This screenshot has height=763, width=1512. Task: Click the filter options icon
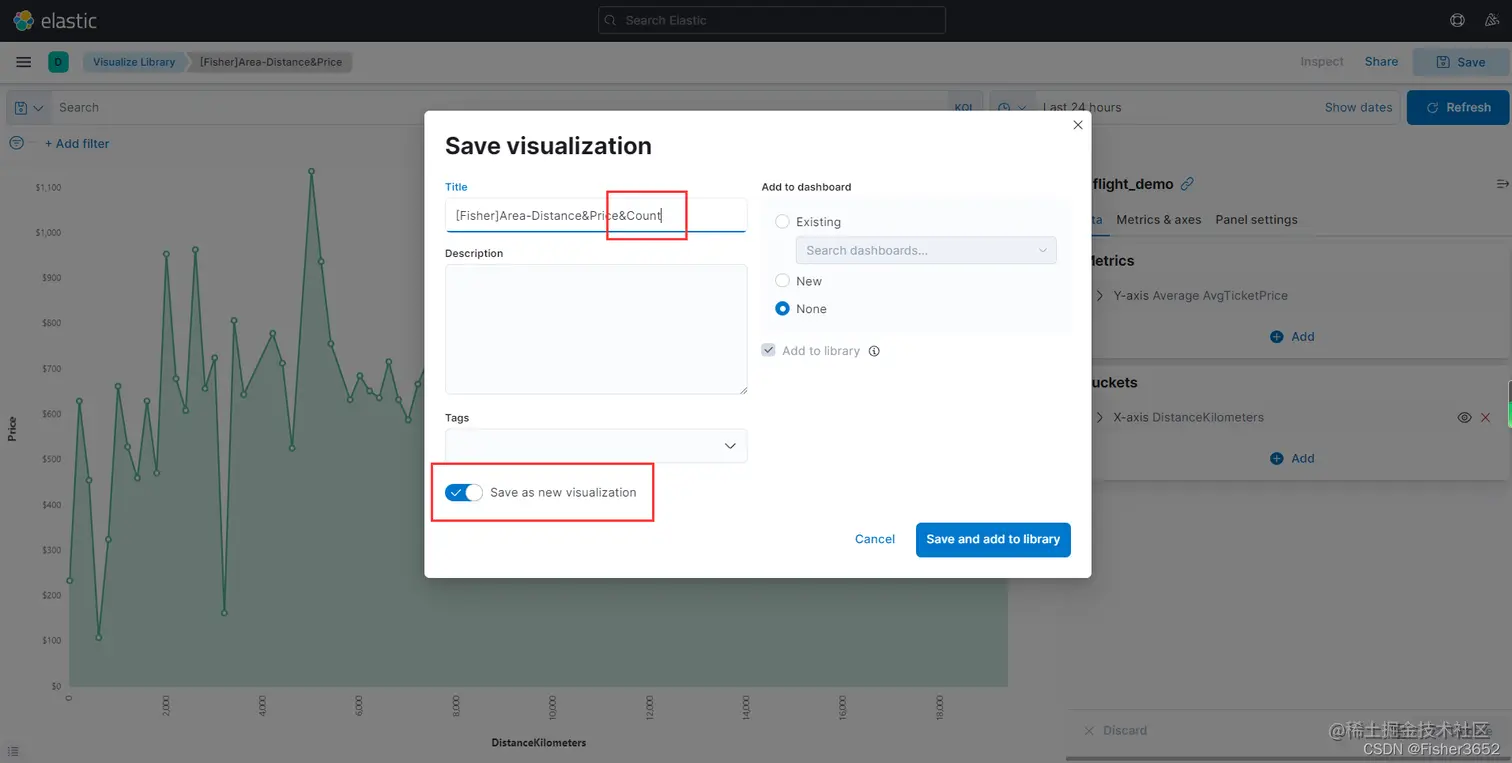pyautogui.click(x=16, y=143)
